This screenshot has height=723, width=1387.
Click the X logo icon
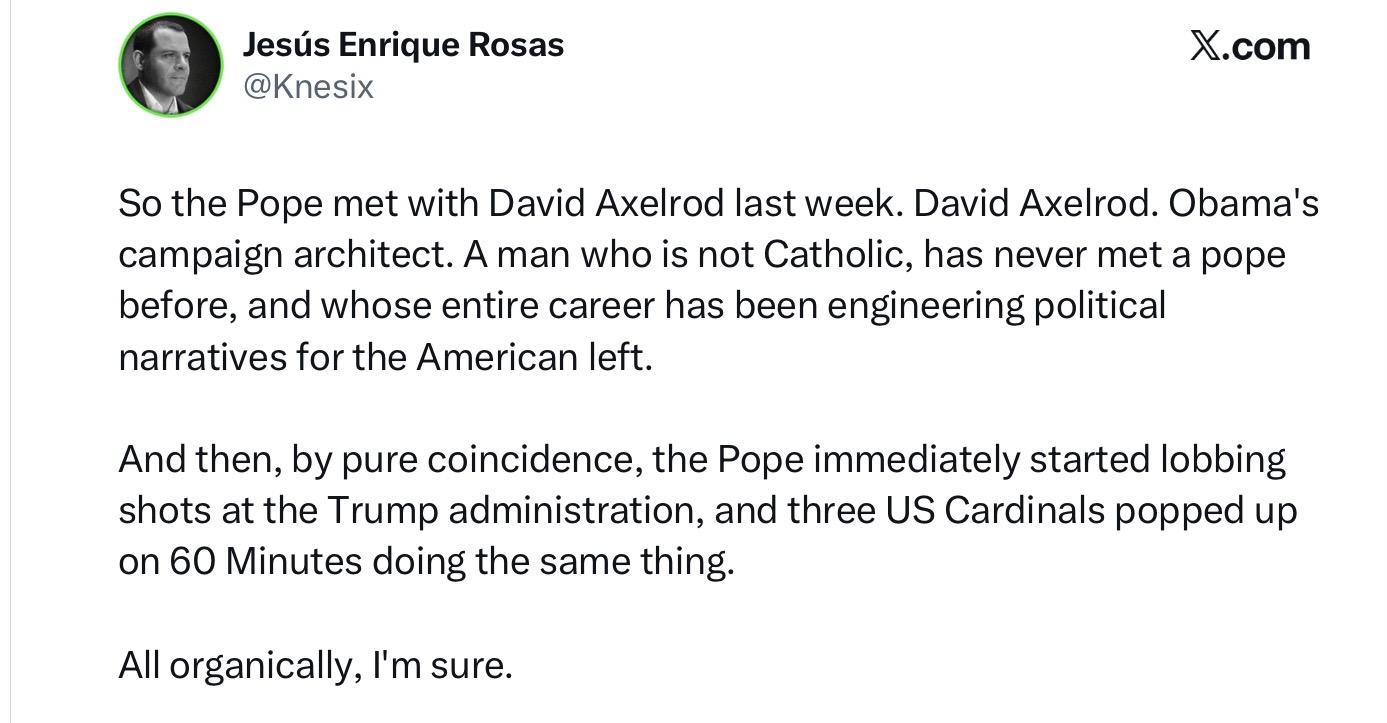coord(1208,46)
